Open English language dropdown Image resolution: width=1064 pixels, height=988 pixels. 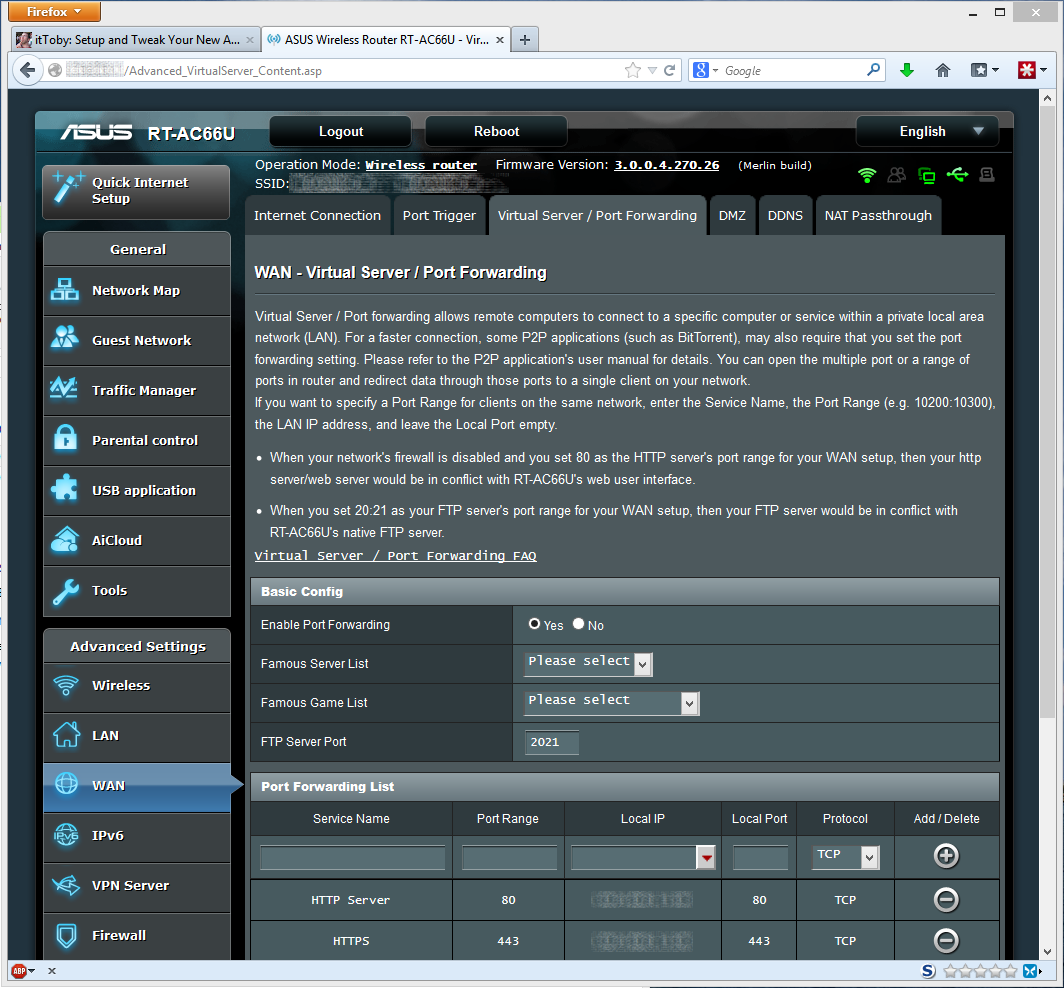coord(927,132)
